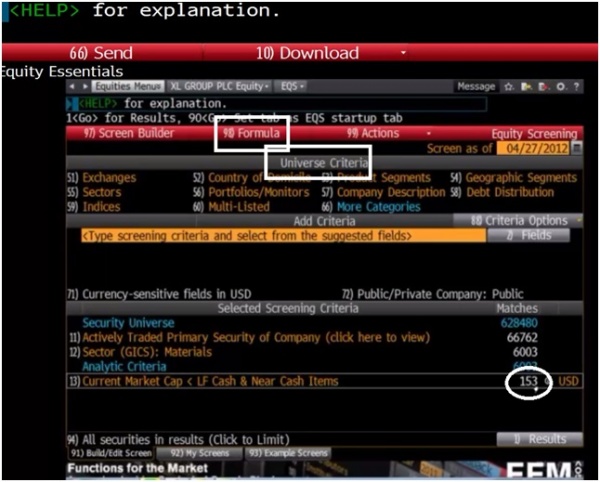Click the Universe Criteria header
Viewport: 600px width, 482px height.
(x=324, y=163)
